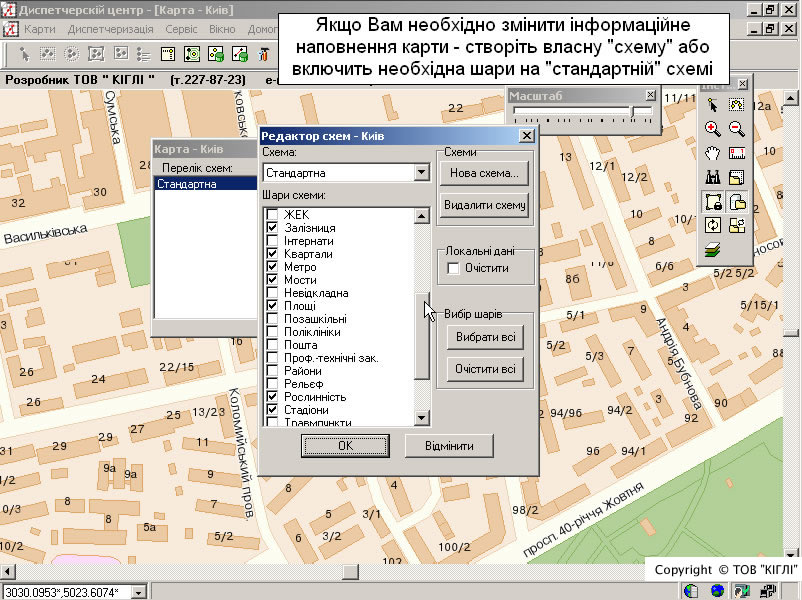Activate the zoom in magnifier tool
Screen dimensions: 802x600
712,128
